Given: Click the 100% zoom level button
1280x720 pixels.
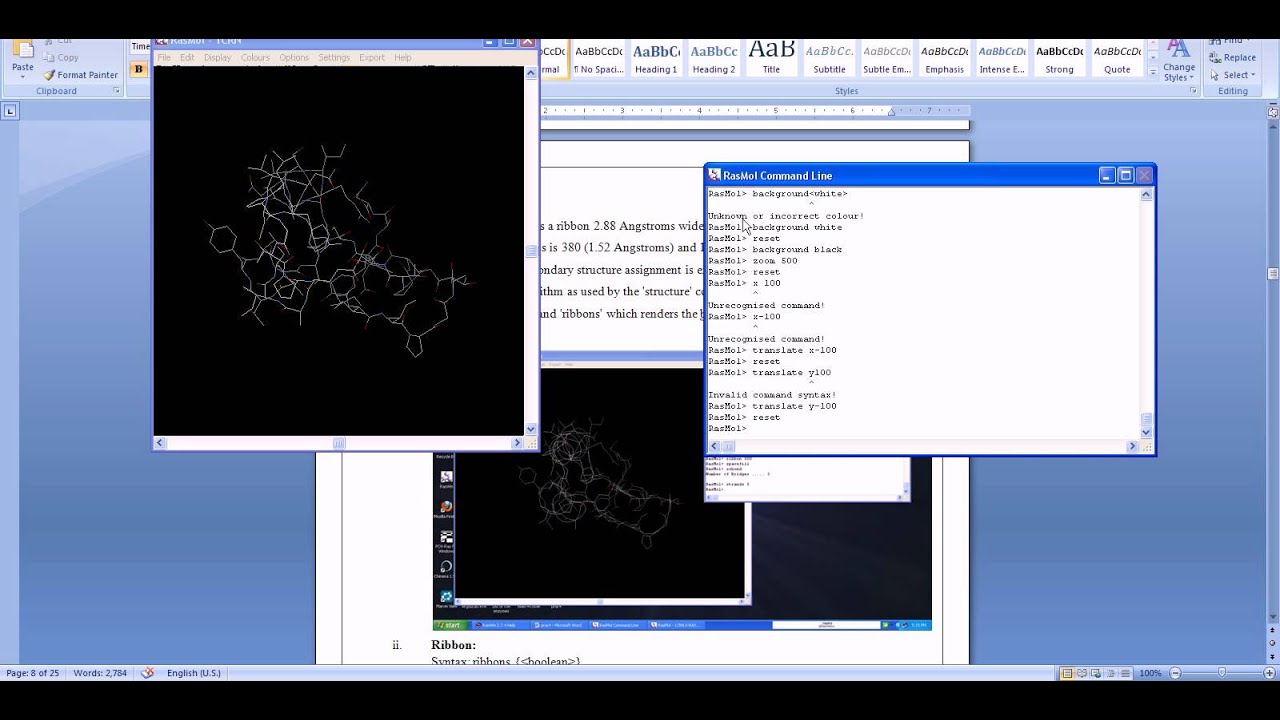Looking at the screenshot, I should [1149, 673].
